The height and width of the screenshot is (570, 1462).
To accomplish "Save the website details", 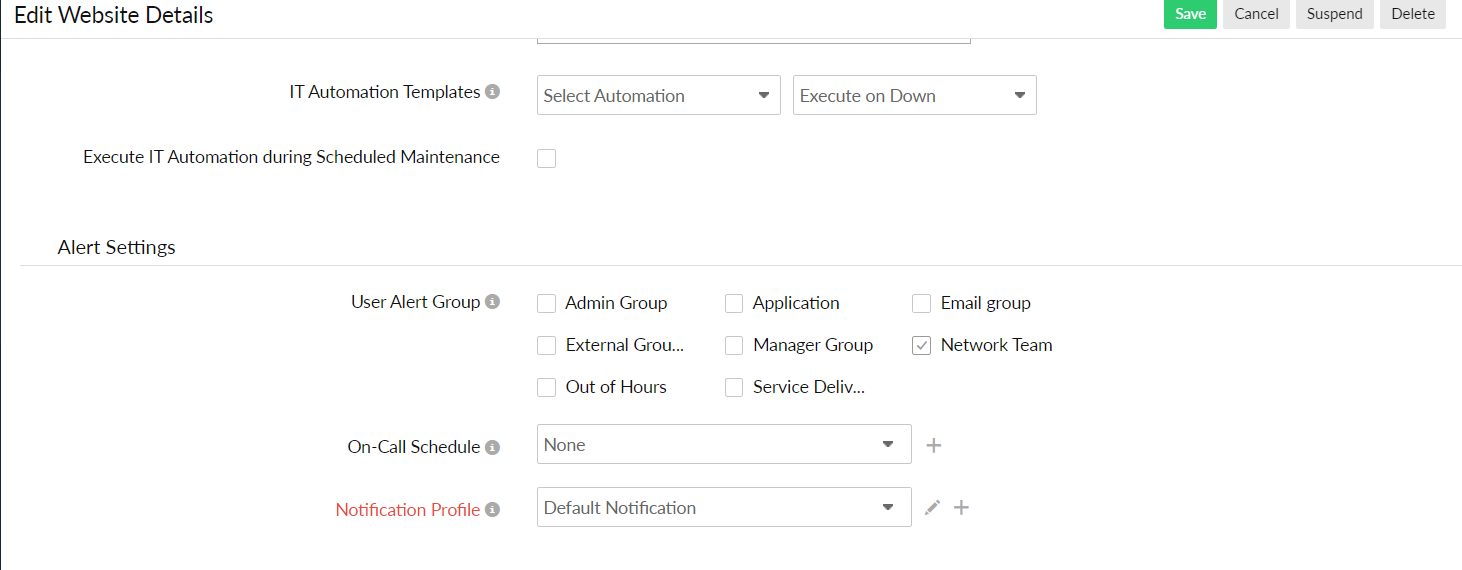I will 1190,14.
